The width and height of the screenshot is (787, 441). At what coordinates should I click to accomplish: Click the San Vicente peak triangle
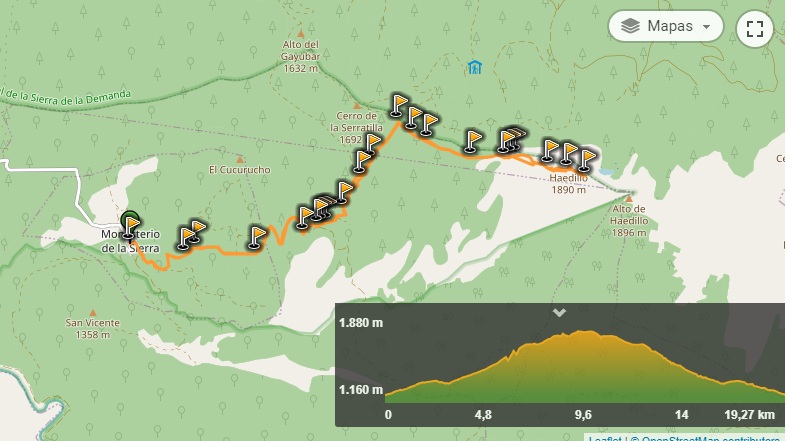[92, 313]
